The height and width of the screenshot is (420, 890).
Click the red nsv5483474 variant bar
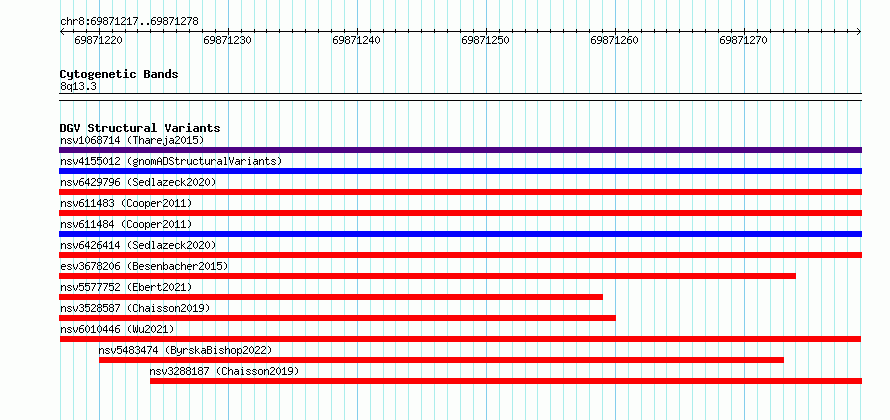pos(442,360)
